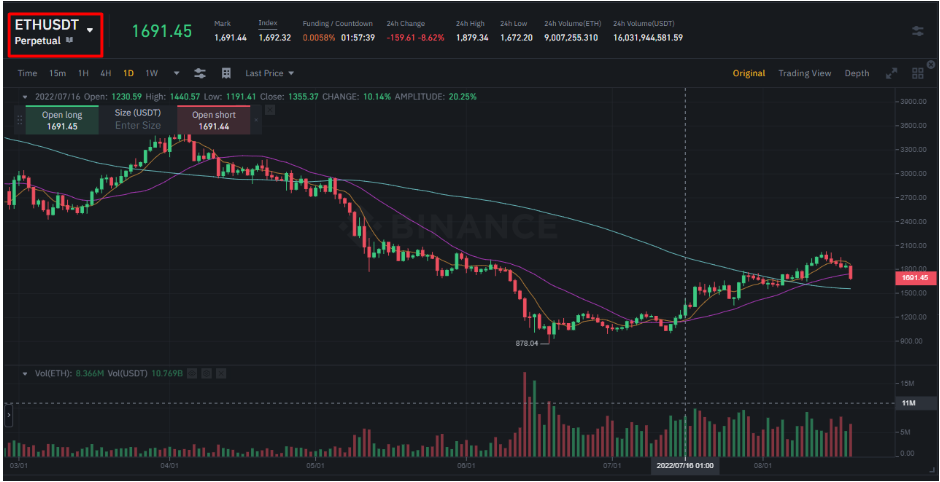The width and height of the screenshot is (940, 482).
Task: Open the Last Price dropdown
Action: click(x=270, y=73)
